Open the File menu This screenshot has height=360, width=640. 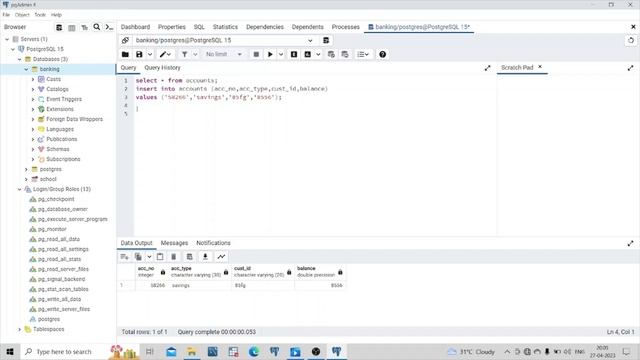click(6, 15)
